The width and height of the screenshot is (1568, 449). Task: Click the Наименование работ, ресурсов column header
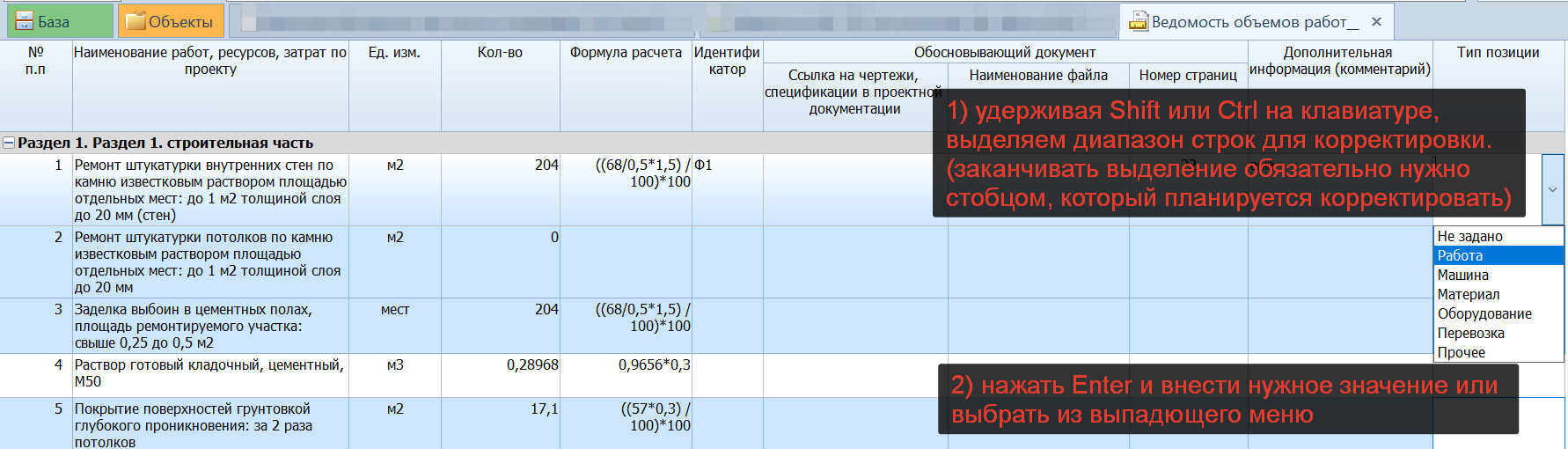[x=210, y=85]
